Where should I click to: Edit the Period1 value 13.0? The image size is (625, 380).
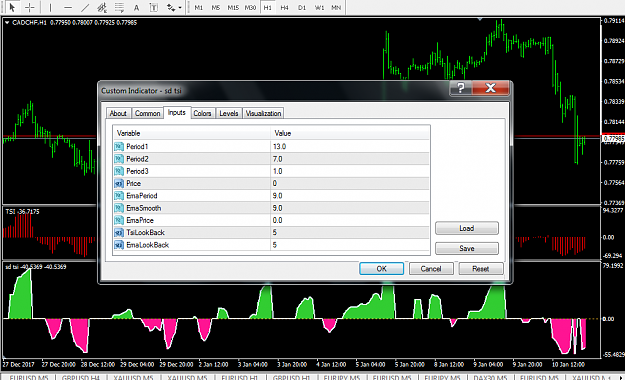pyautogui.click(x=350, y=146)
